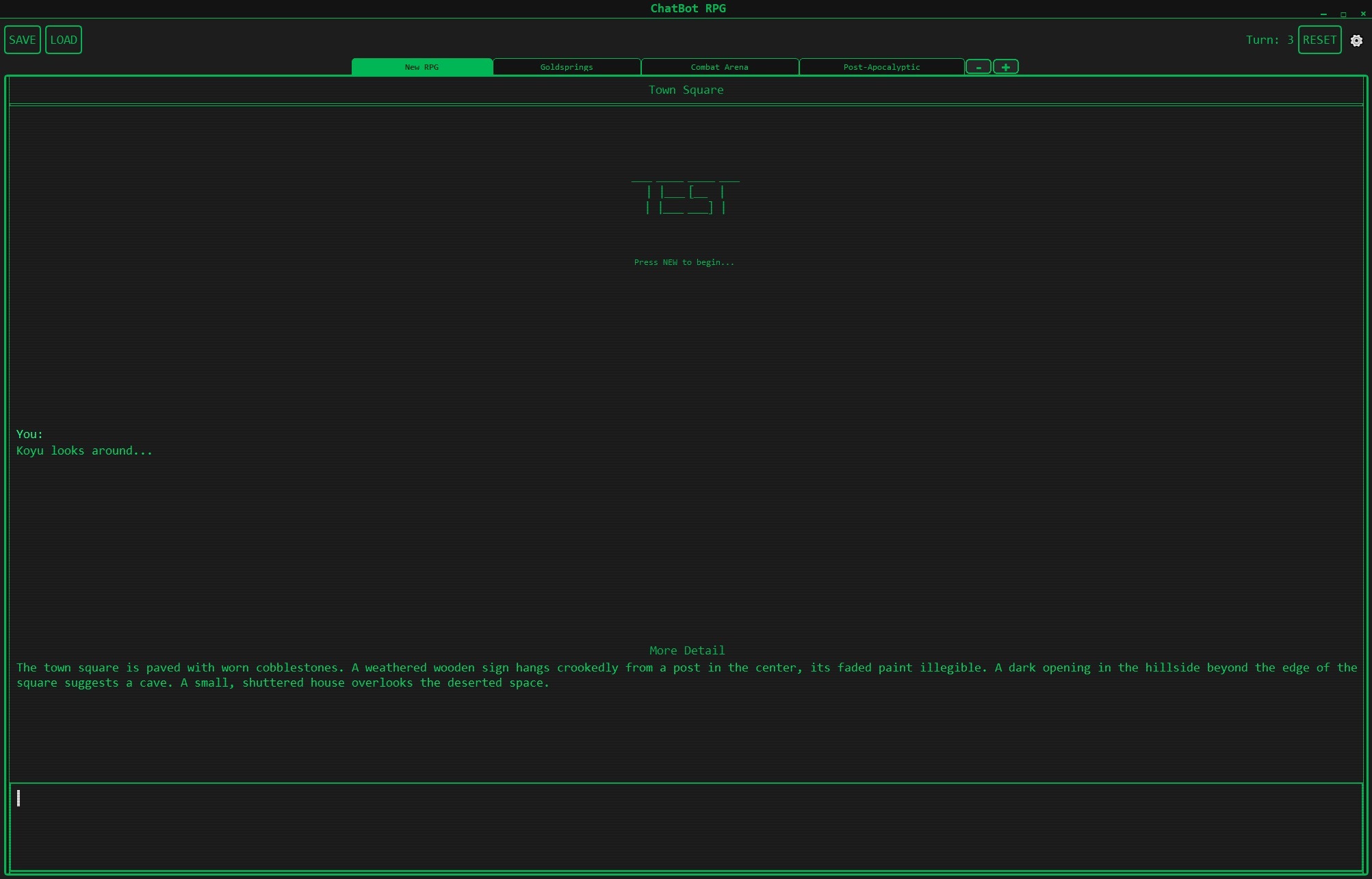Click the LOAD button
The width and height of the screenshot is (1372, 879).
pos(64,40)
